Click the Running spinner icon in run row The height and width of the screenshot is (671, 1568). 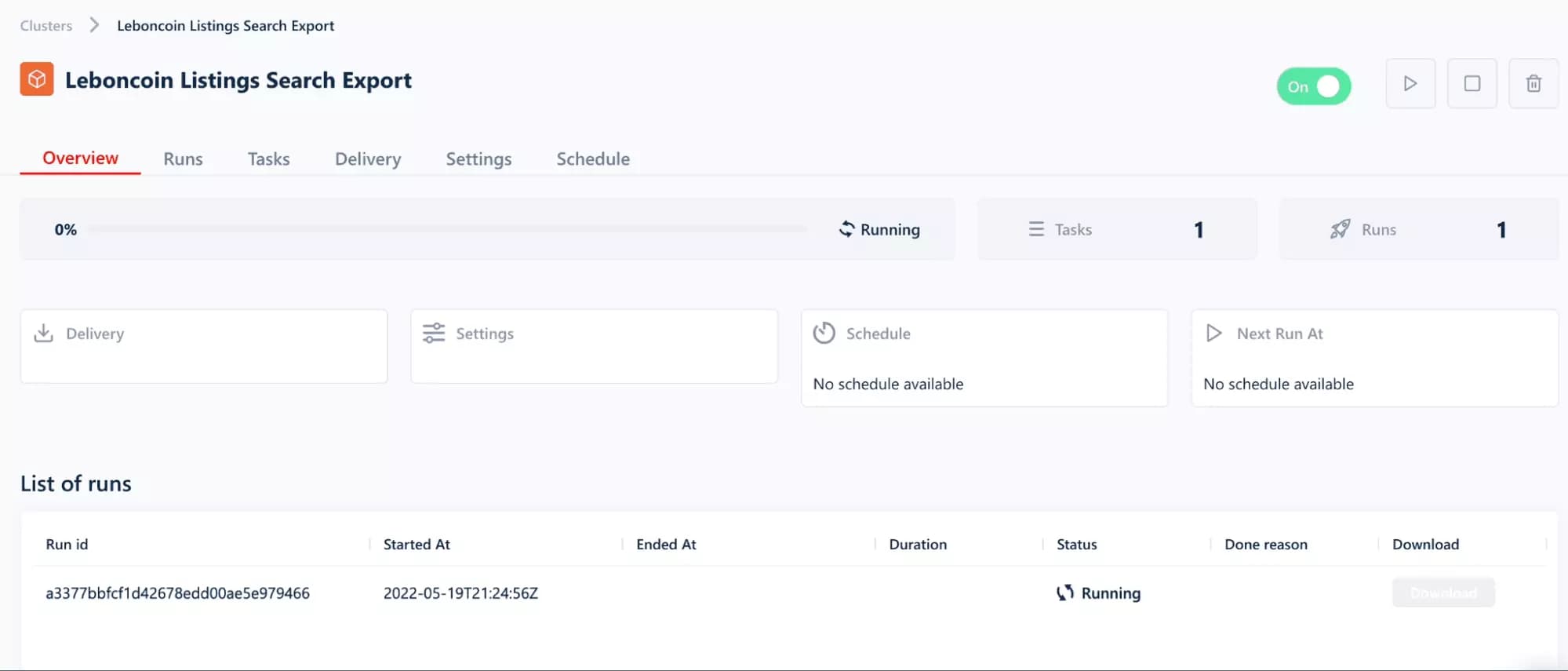(x=1064, y=593)
